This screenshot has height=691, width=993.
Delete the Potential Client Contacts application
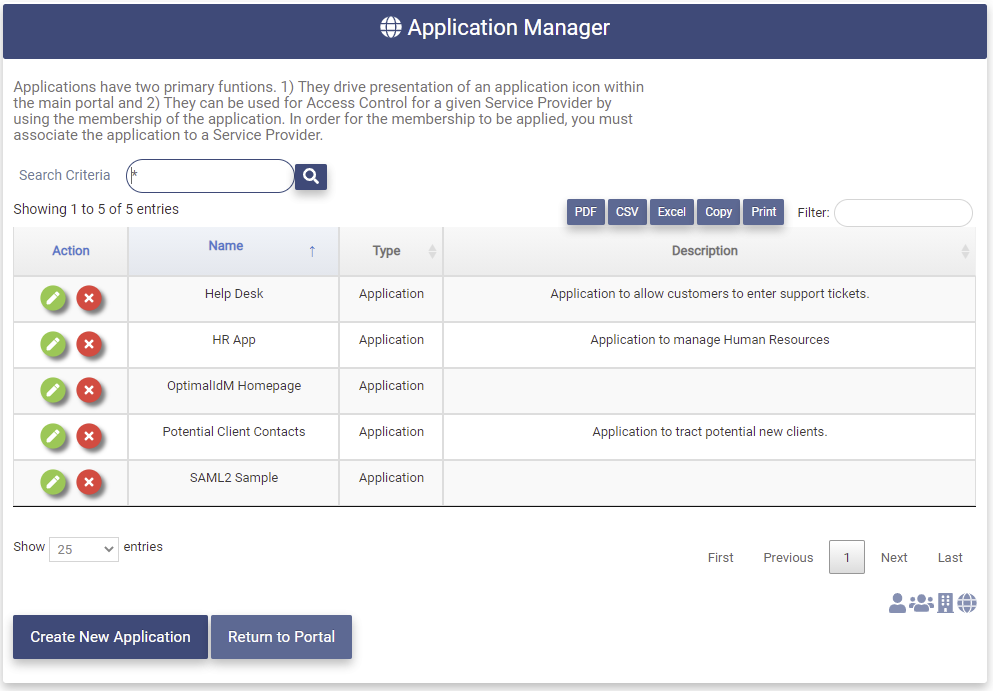click(x=89, y=436)
